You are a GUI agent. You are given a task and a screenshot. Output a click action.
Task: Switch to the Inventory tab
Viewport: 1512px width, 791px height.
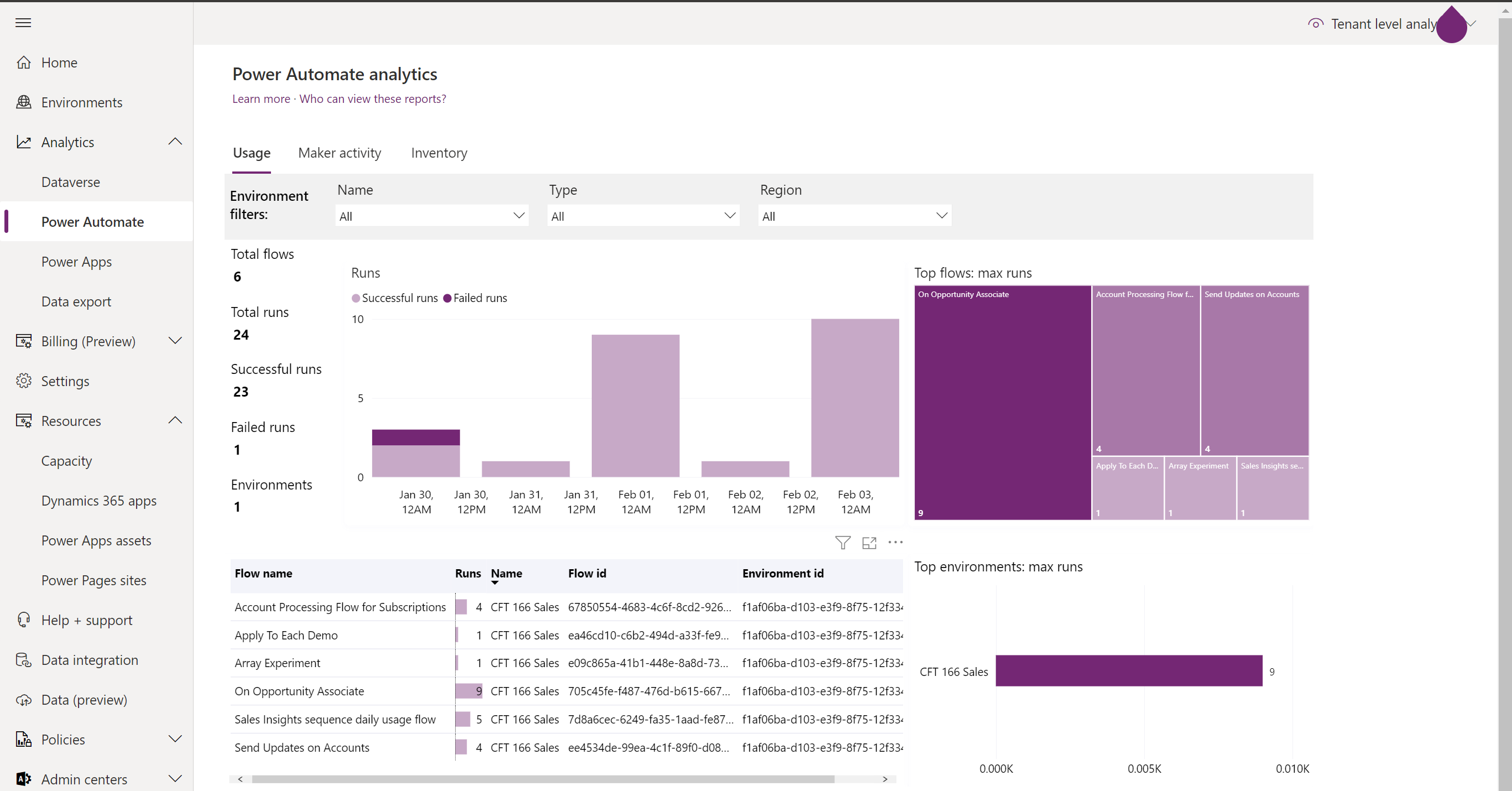(439, 153)
